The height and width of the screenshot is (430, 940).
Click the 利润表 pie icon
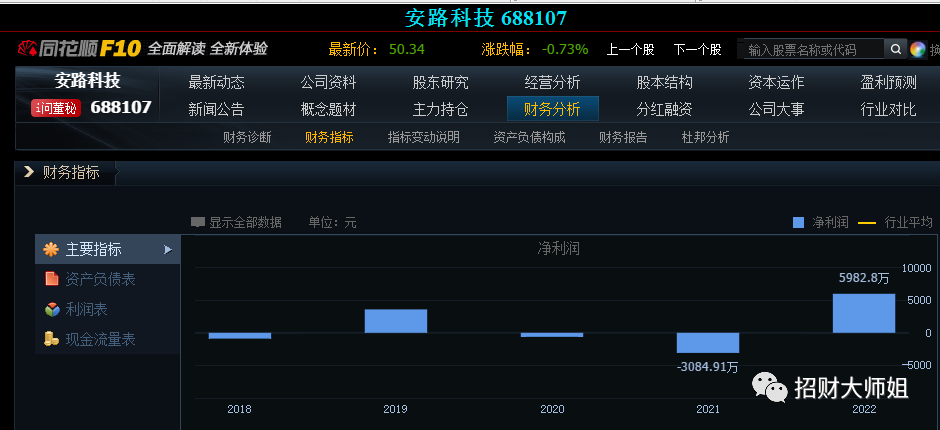click(x=51, y=309)
